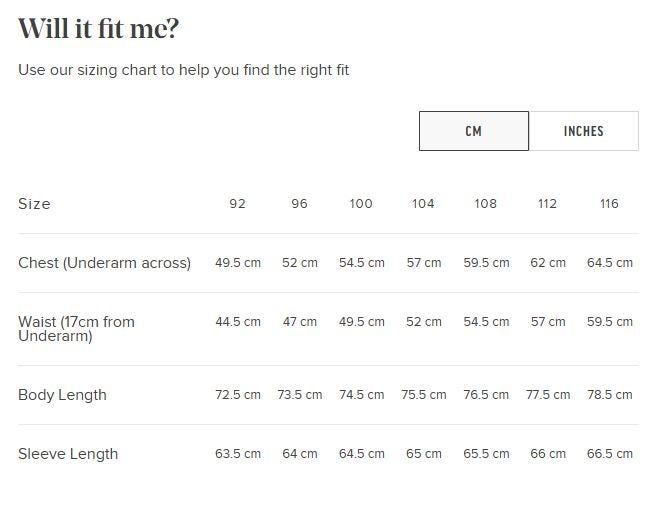The width and height of the screenshot is (660, 507).
Task: Click the 'Will it fit me?' heading
Action: [98, 29]
